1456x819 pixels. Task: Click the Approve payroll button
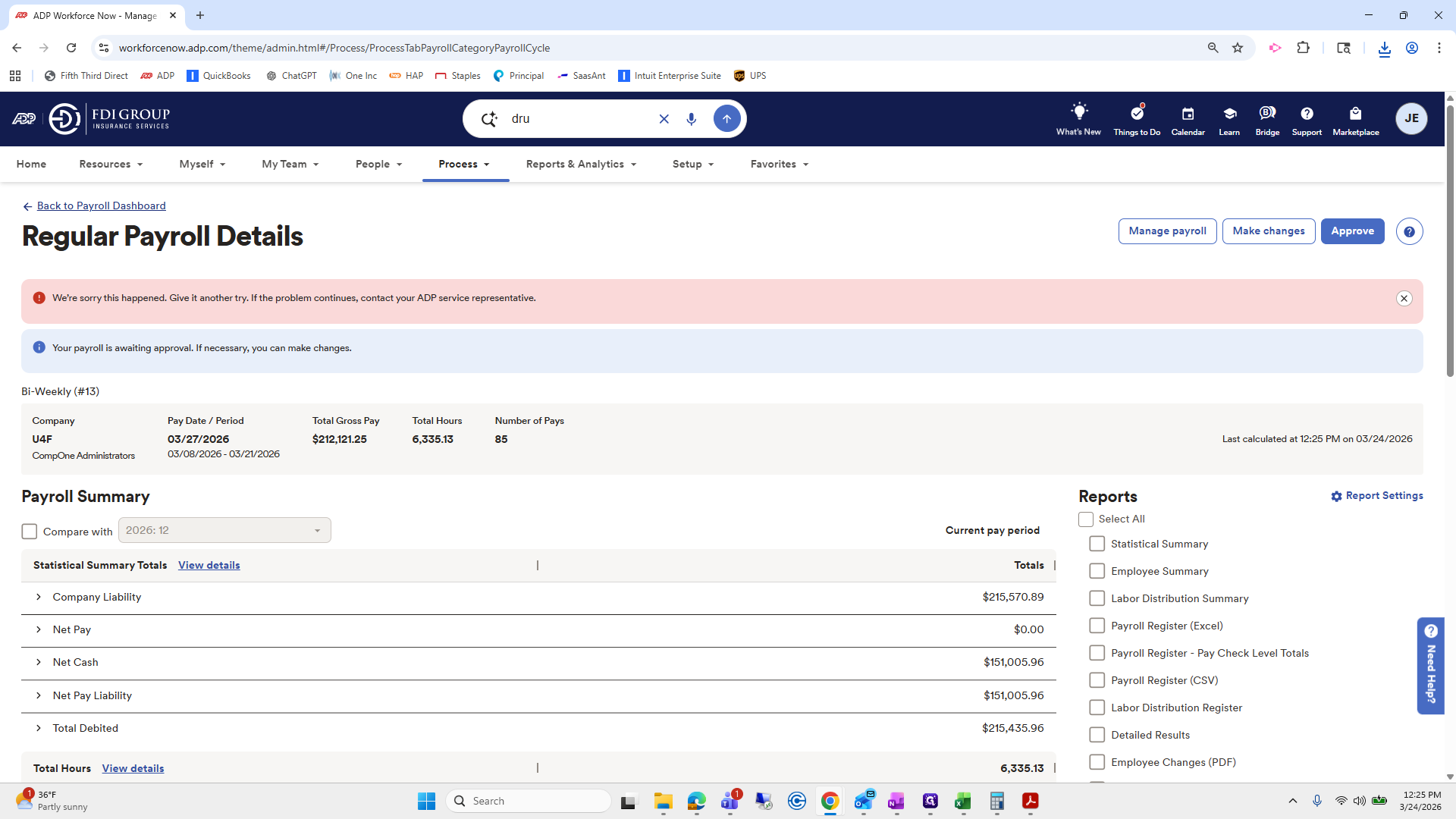pyautogui.click(x=1353, y=231)
